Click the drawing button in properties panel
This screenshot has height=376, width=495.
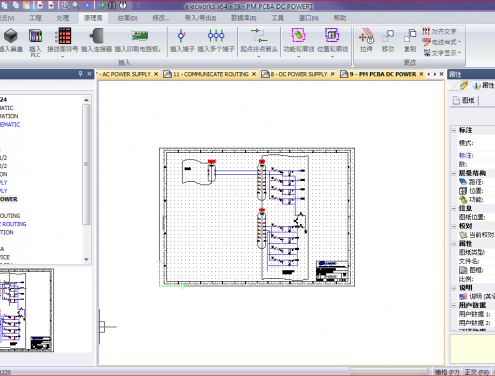465,100
